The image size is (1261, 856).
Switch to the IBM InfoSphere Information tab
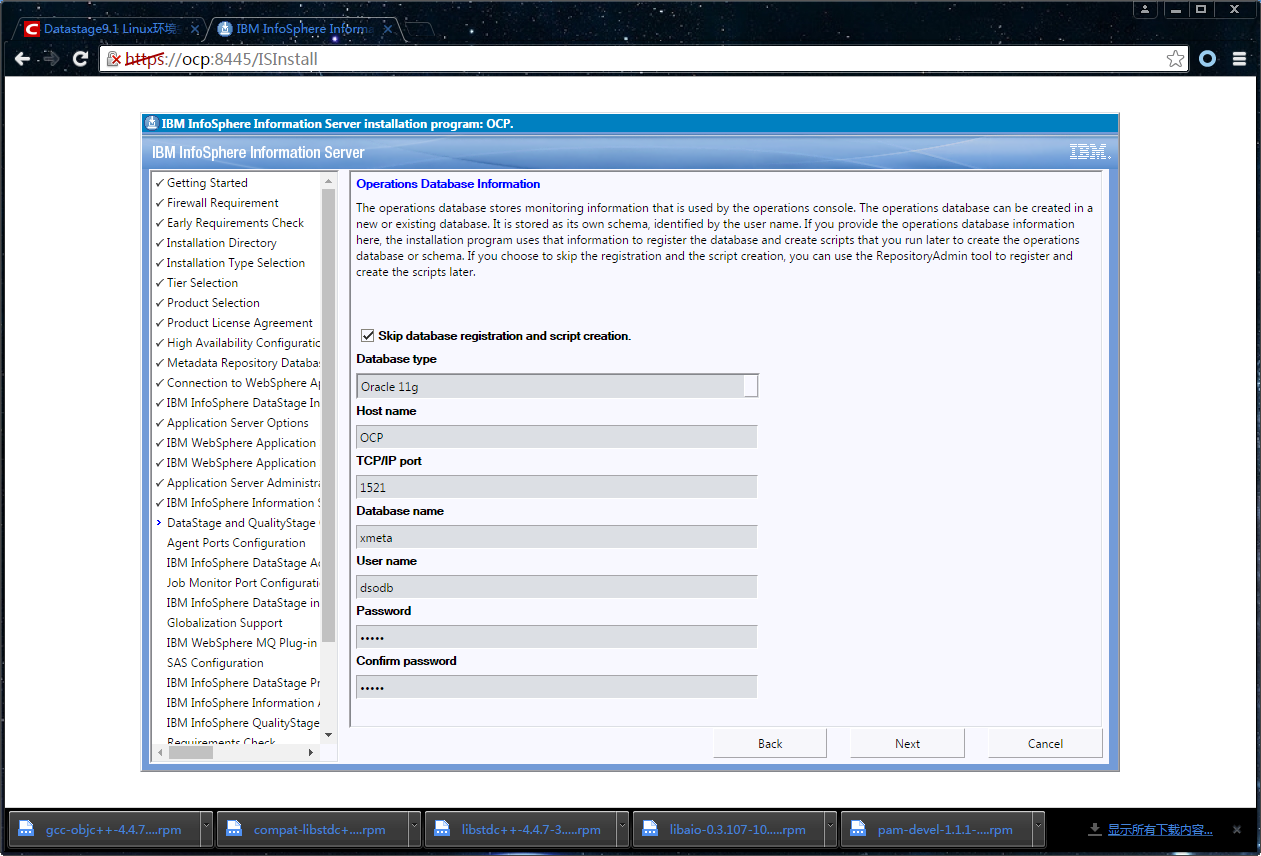click(x=303, y=29)
